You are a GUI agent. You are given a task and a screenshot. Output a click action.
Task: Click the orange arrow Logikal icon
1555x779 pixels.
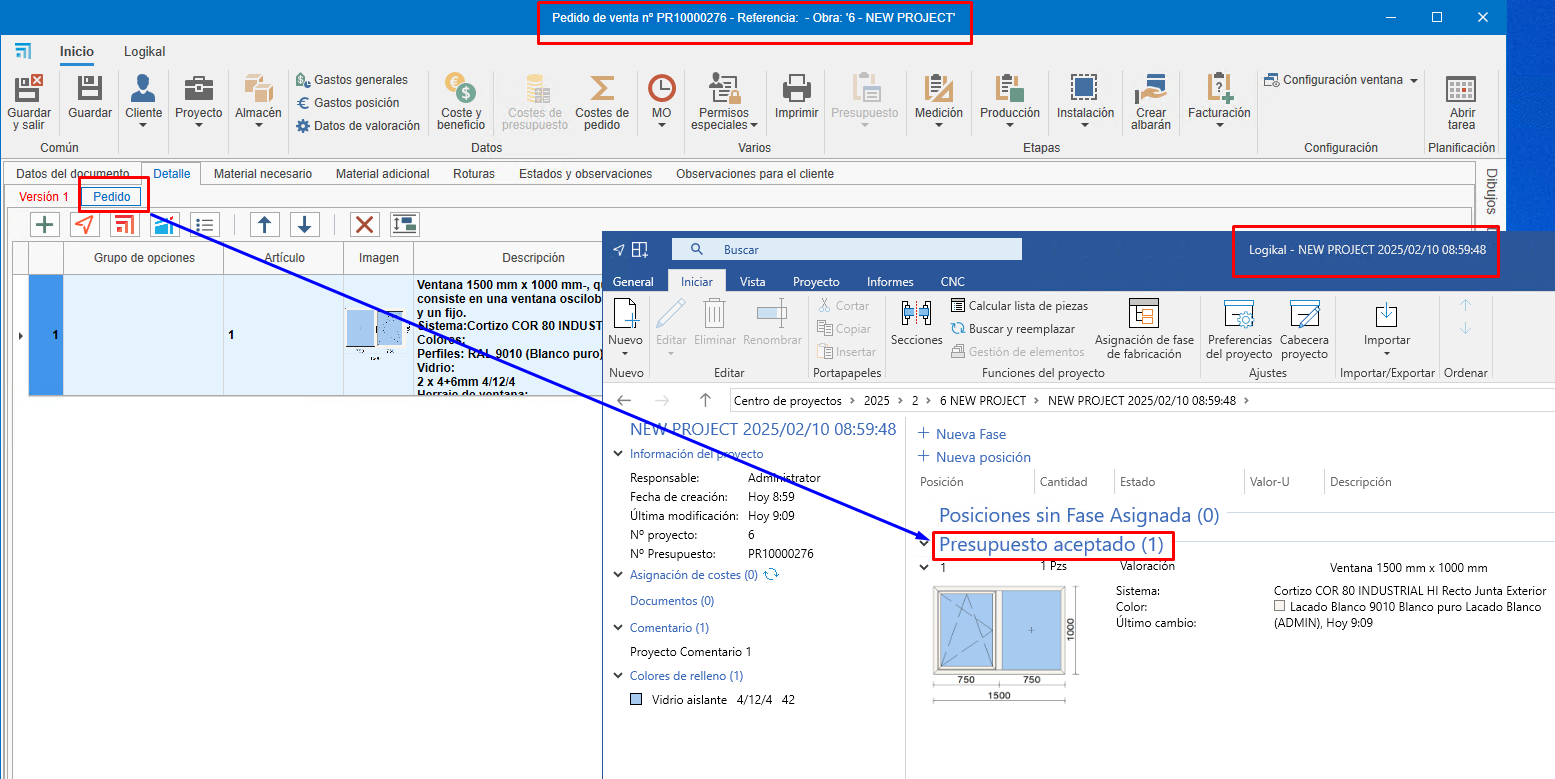click(x=85, y=224)
